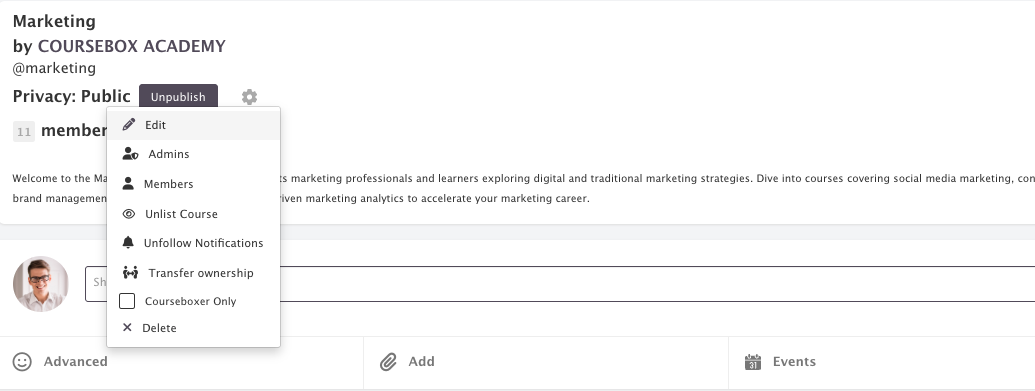
Task: Click the paperclip Add icon
Action: coord(388,361)
